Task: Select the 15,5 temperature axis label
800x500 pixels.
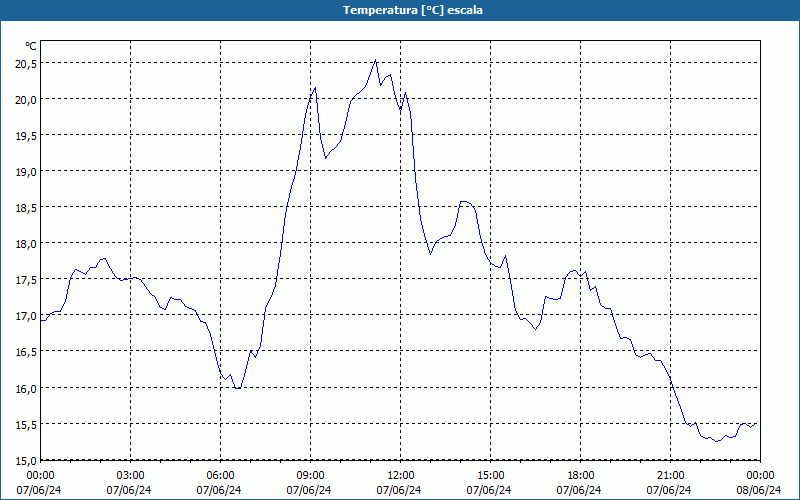Action: coord(26,424)
